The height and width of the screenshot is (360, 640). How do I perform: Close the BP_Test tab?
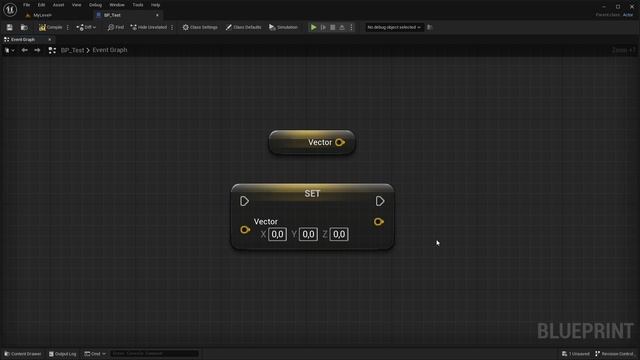point(157,15)
